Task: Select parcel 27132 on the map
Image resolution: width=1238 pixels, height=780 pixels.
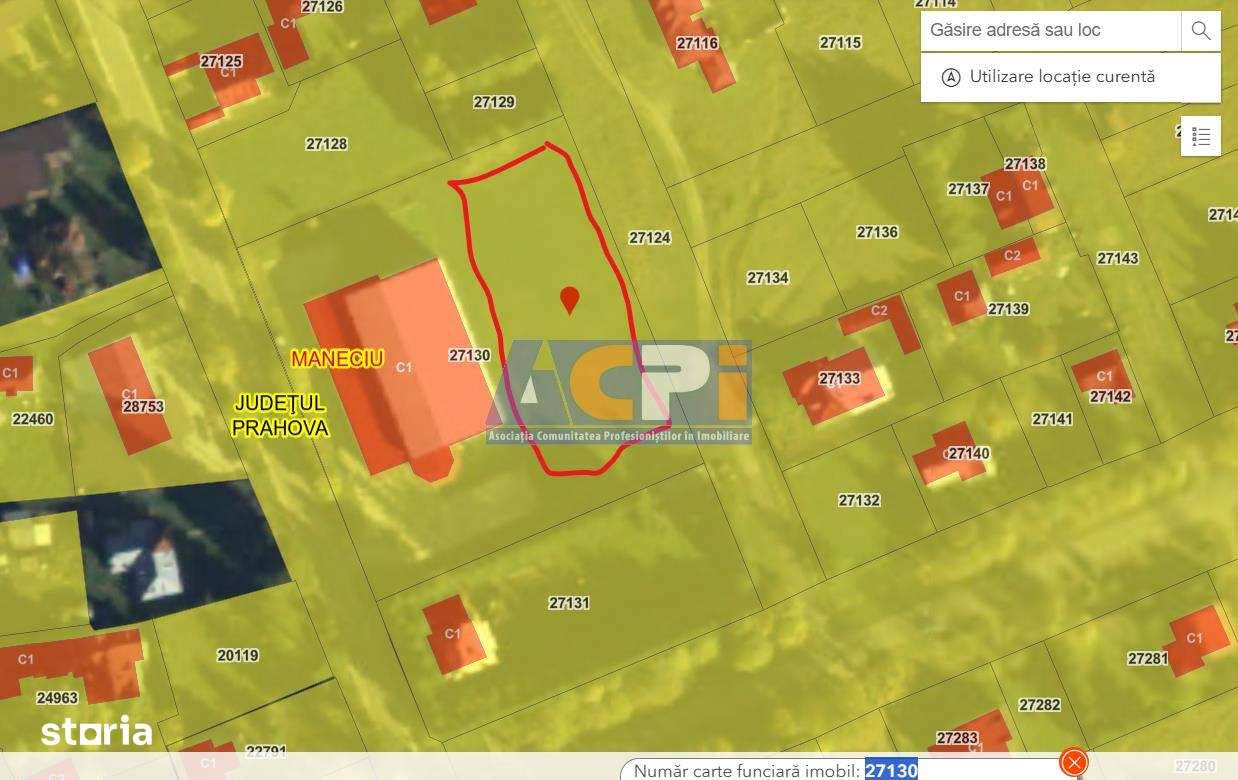Action: click(859, 500)
